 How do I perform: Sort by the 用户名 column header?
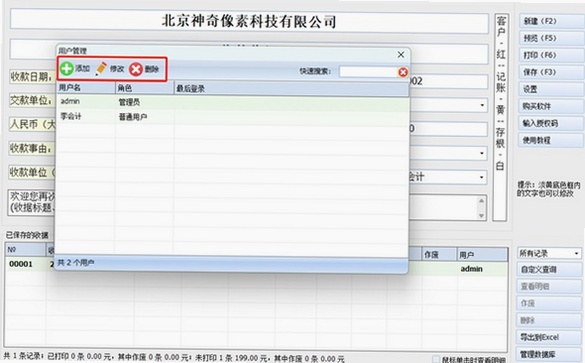(x=86, y=88)
